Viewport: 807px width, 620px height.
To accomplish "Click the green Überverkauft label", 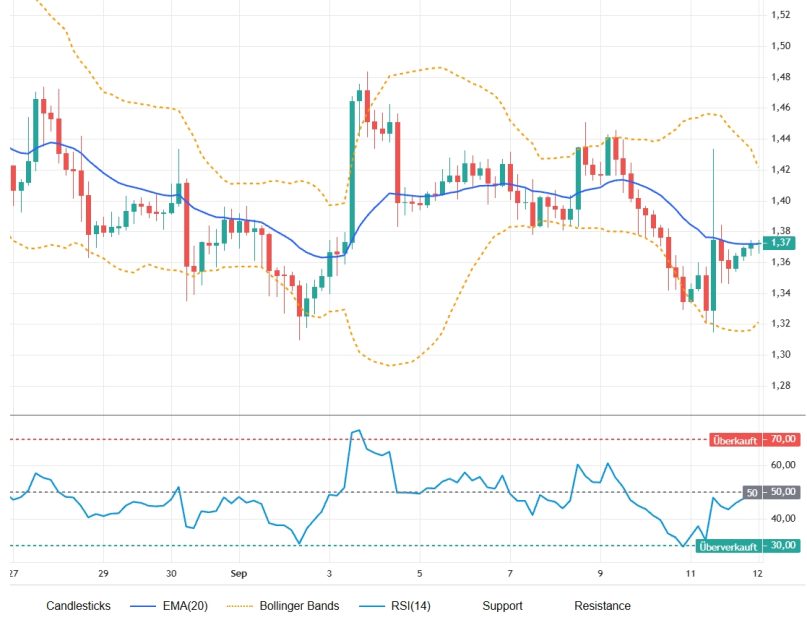I will tap(728, 546).
